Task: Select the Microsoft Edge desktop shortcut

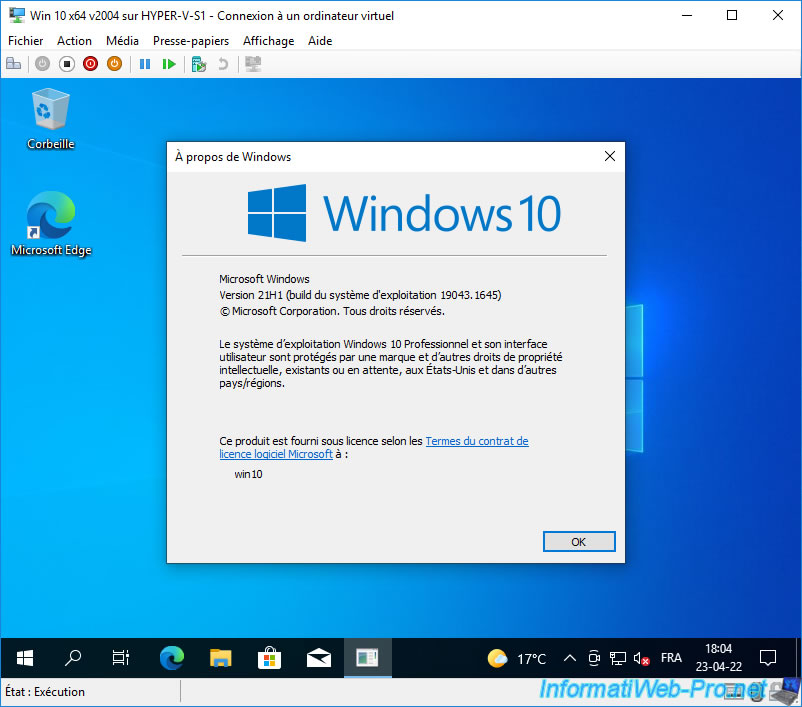Action: (x=51, y=224)
